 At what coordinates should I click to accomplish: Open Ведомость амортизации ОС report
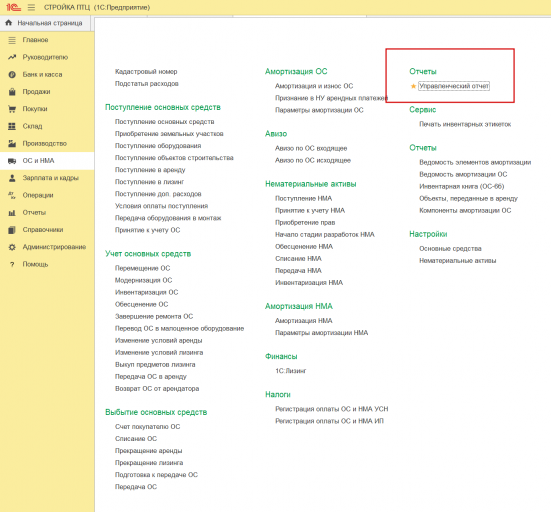[x=463, y=175]
